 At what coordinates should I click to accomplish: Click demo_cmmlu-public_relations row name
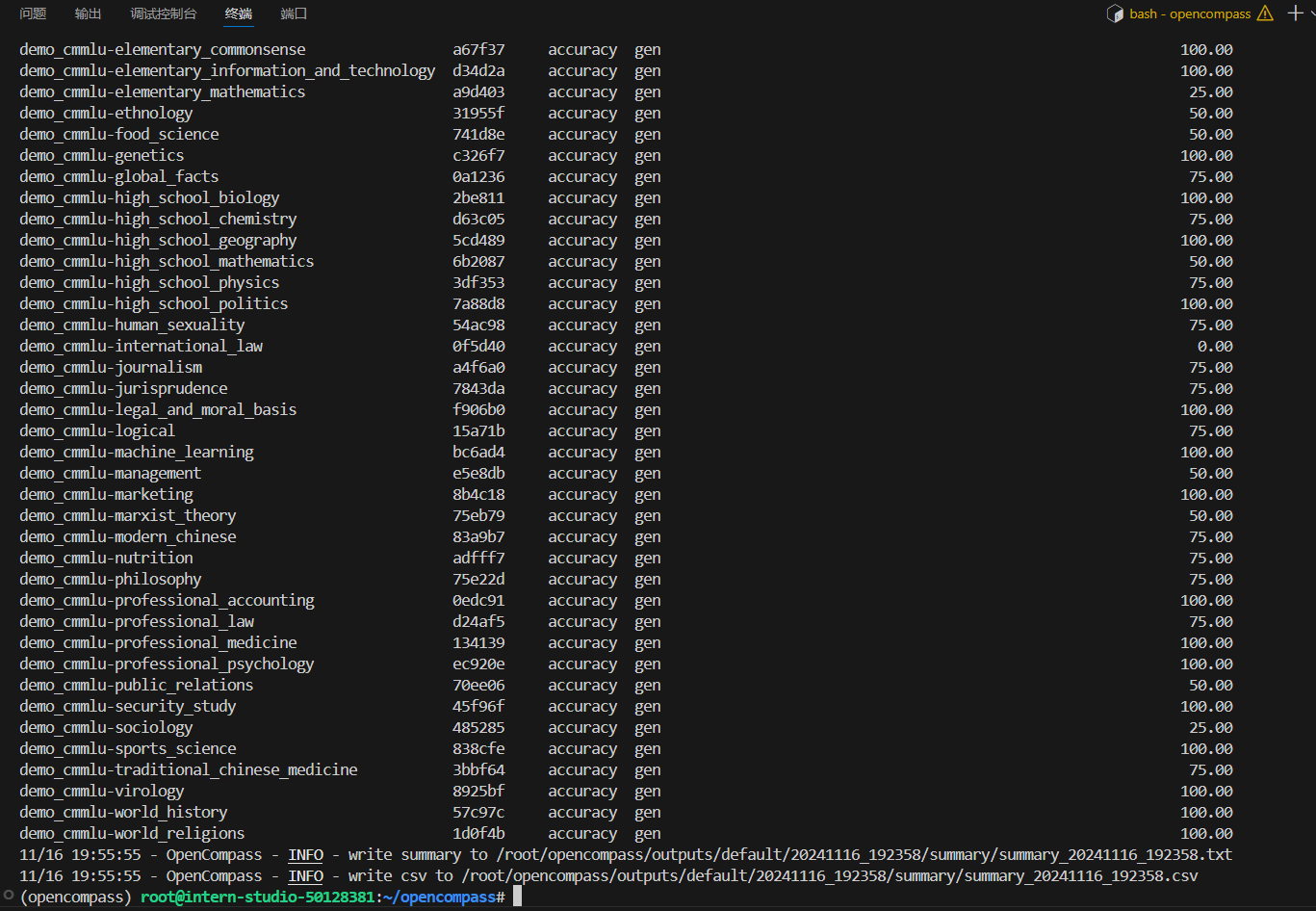click(x=137, y=685)
